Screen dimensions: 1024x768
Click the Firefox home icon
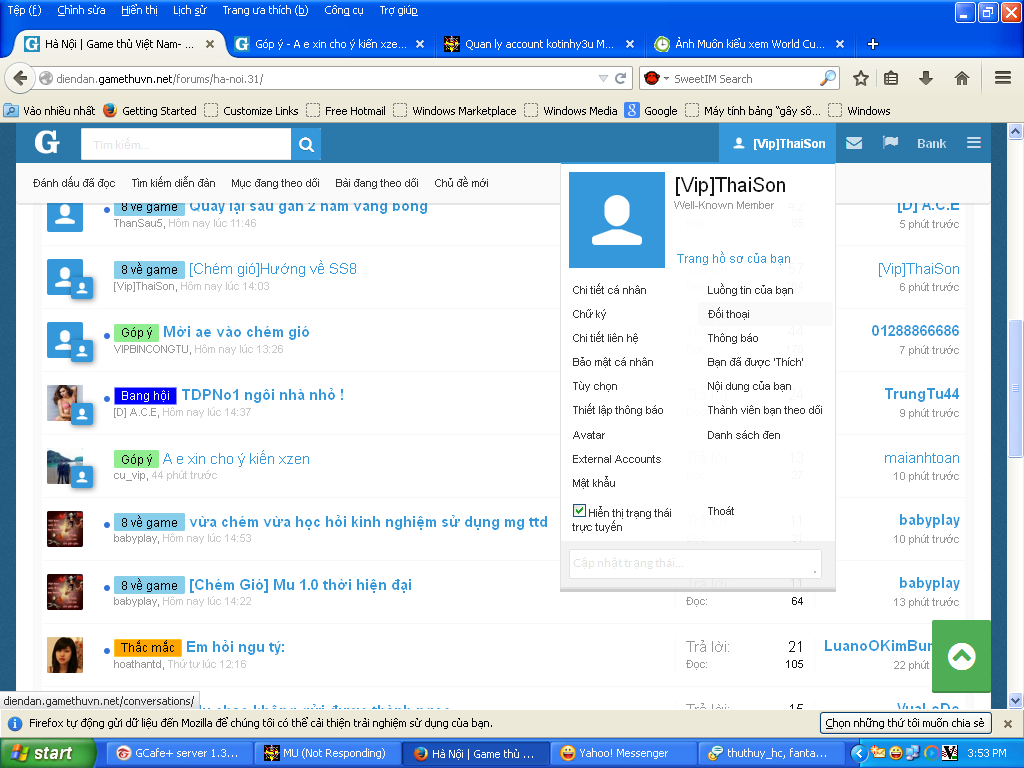(x=961, y=78)
